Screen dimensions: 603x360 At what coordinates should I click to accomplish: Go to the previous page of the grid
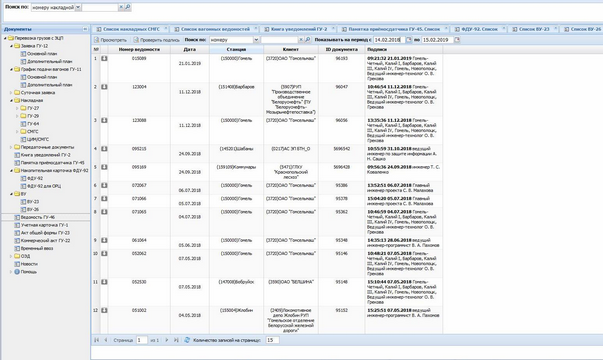pyautogui.click(x=106, y=340)
